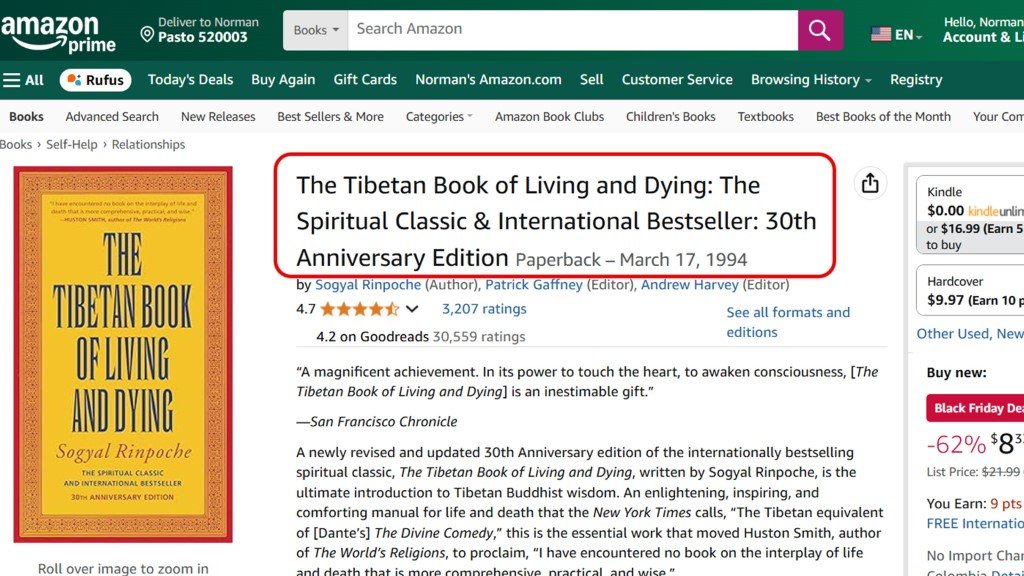Open the Children's Books section
The width and height of the screenshot is (1024, 576).
[670, 116]
